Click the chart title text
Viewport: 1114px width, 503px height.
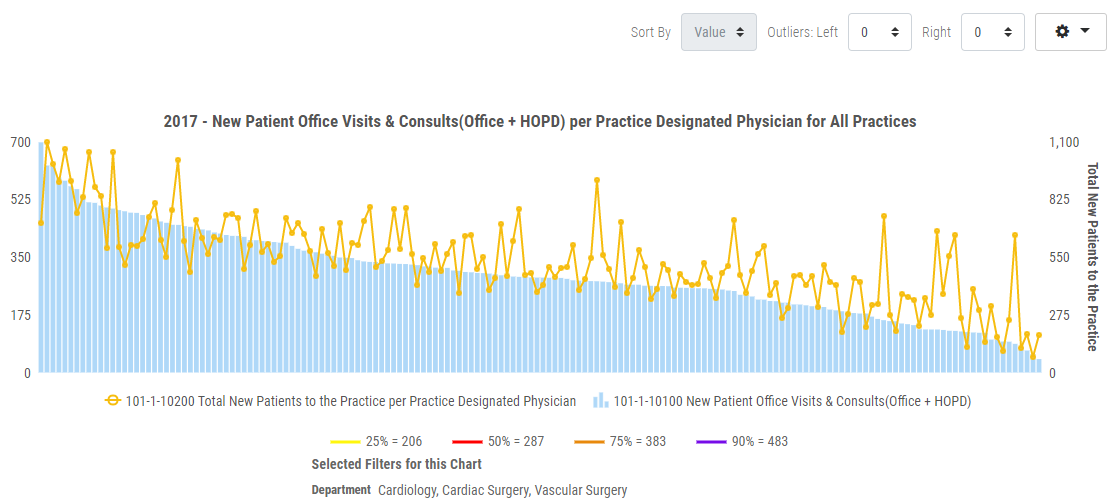pyautogui.click(x=540, y=121)
